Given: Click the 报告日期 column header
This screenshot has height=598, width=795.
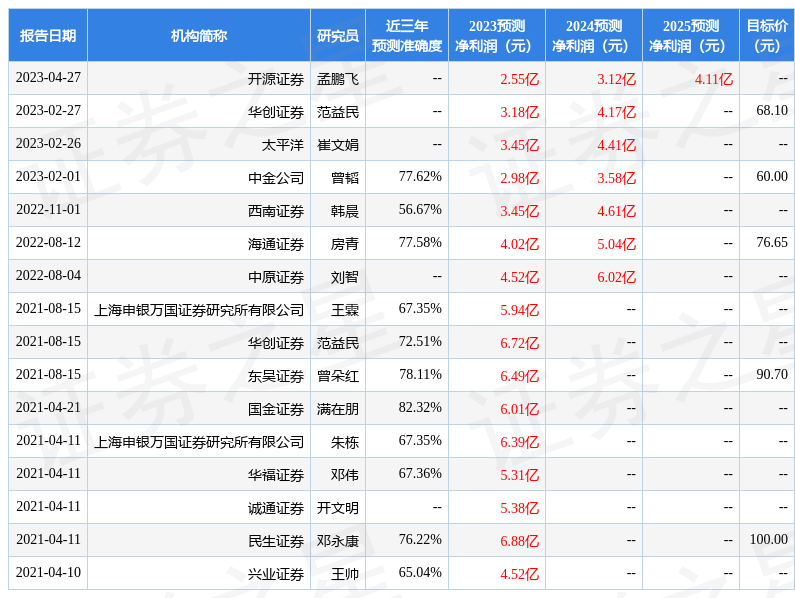Looking at the screenshot, I should point(48,36).
